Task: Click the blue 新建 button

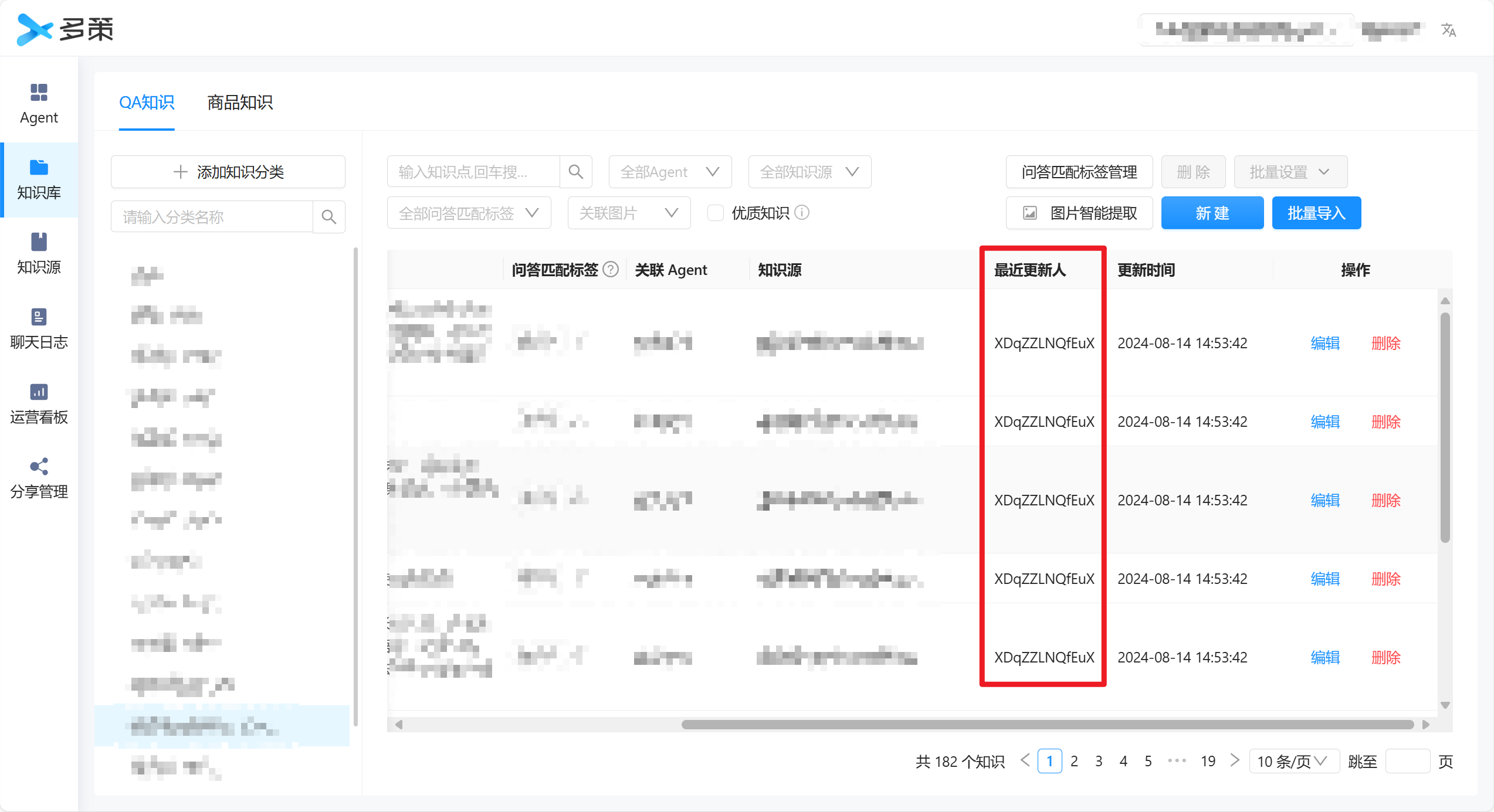Action: tap(1212, 213)
